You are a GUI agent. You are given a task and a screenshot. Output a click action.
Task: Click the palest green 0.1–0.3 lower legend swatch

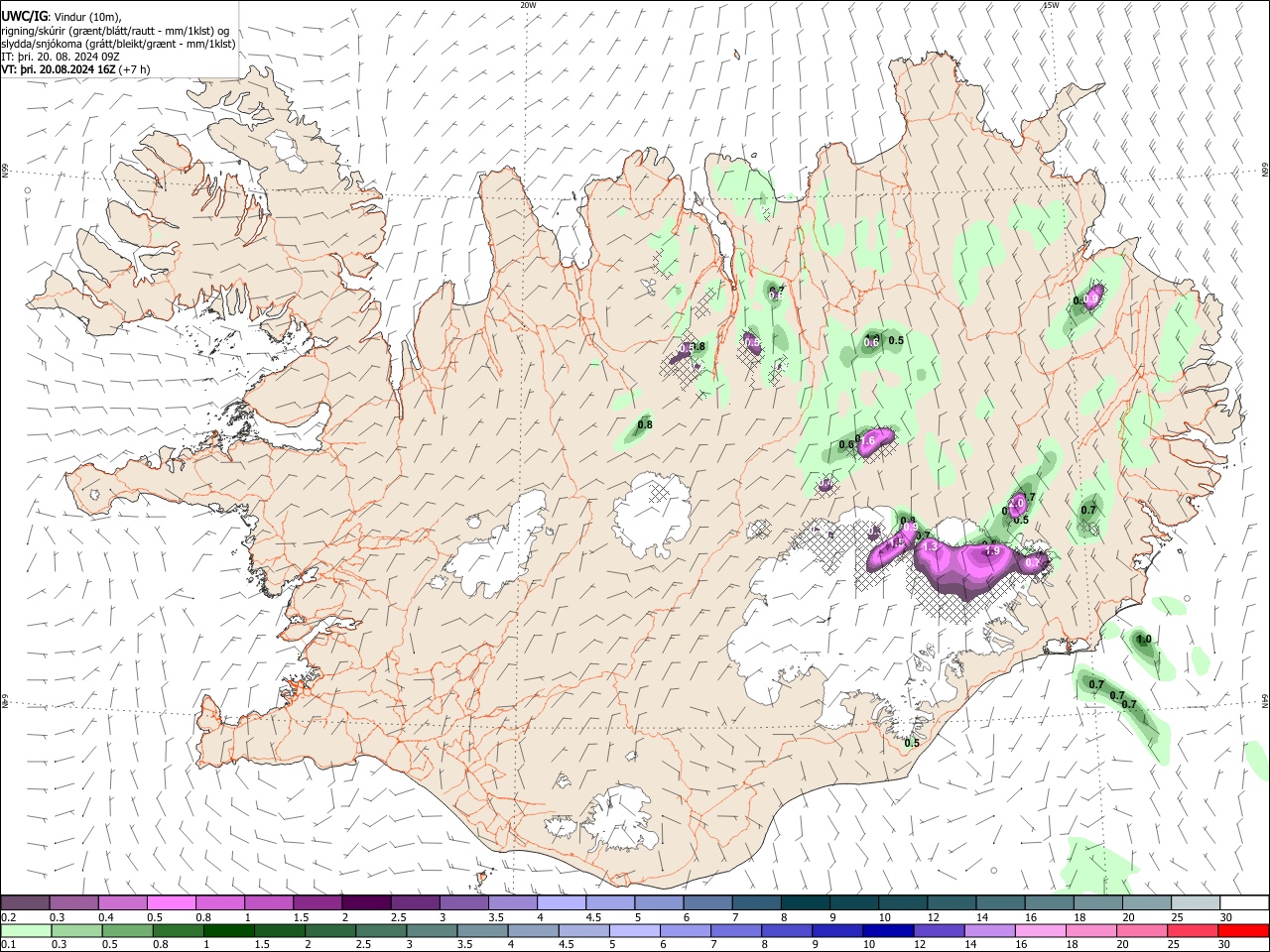(26, 930)
